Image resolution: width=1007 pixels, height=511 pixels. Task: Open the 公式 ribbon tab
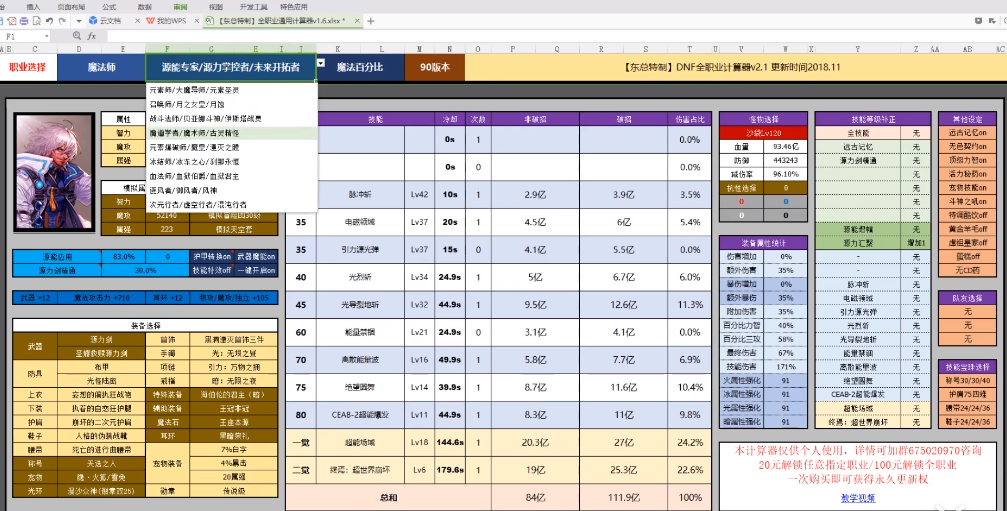pyautogui.click(x=109, y=6)
